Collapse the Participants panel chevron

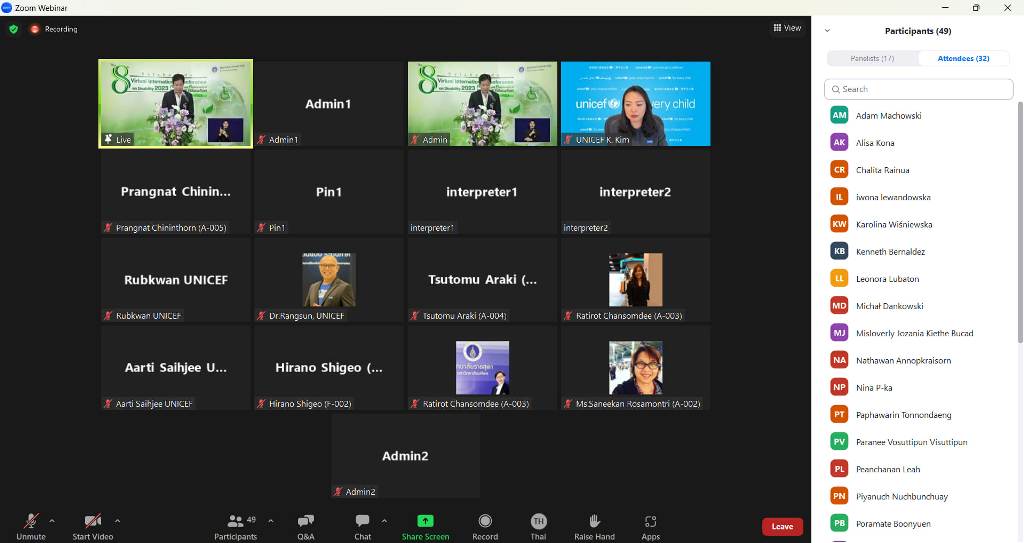pyautogui.click(x=827, y=31)
